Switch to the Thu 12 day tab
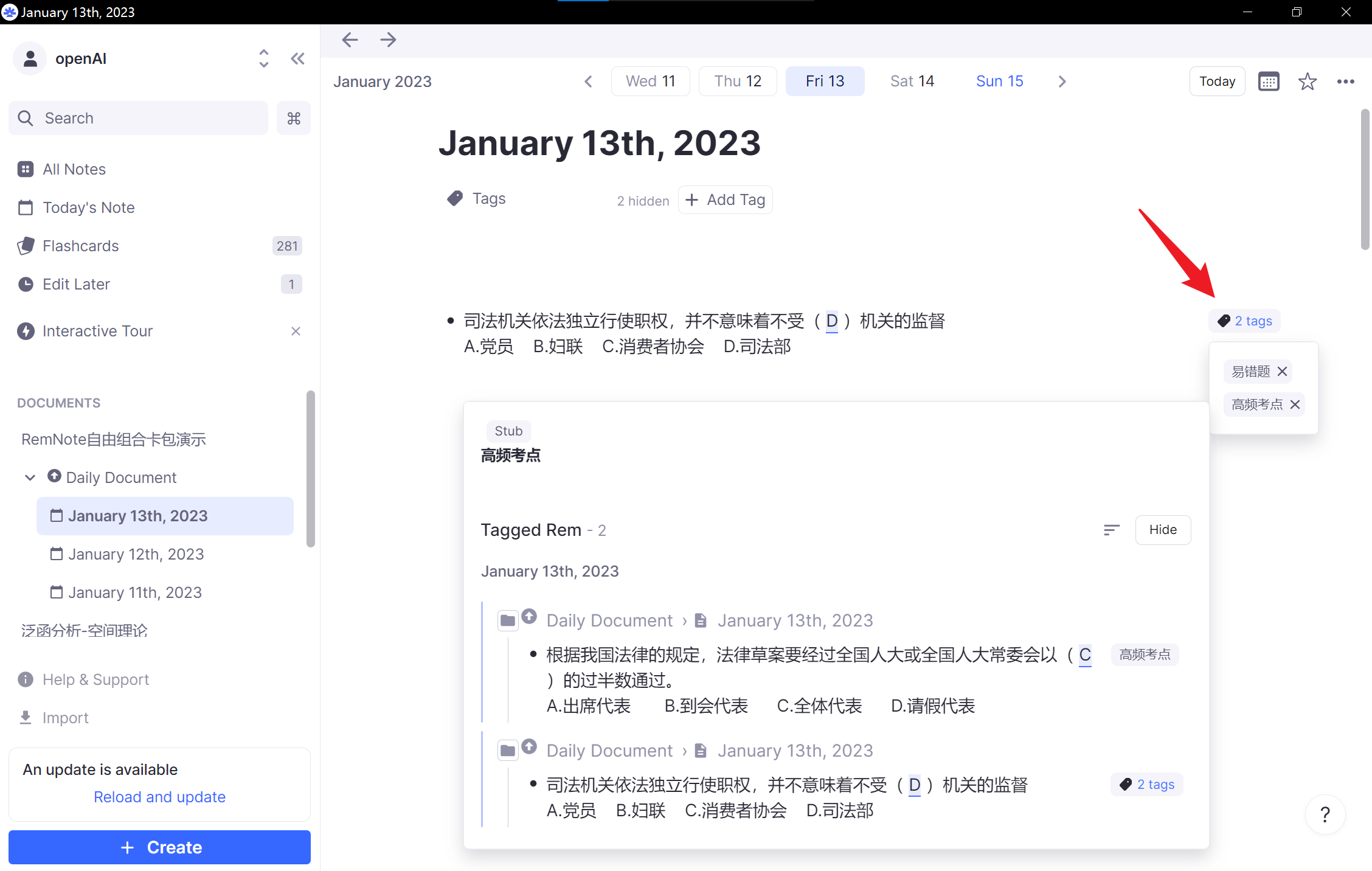The height and width of the screenshot is (871, 1372). coord(738,82)
